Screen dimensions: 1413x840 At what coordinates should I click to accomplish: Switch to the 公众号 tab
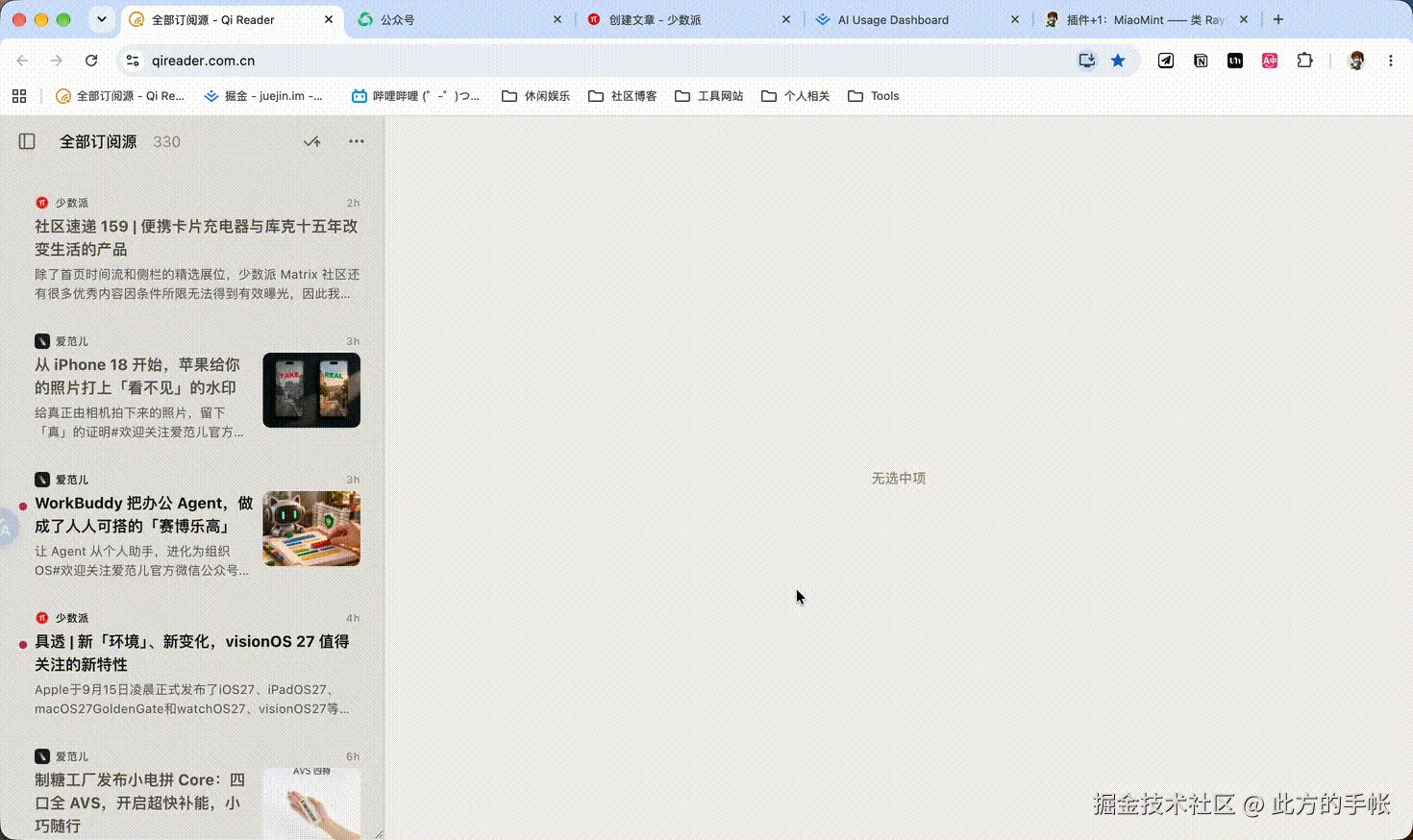point(459,19)
